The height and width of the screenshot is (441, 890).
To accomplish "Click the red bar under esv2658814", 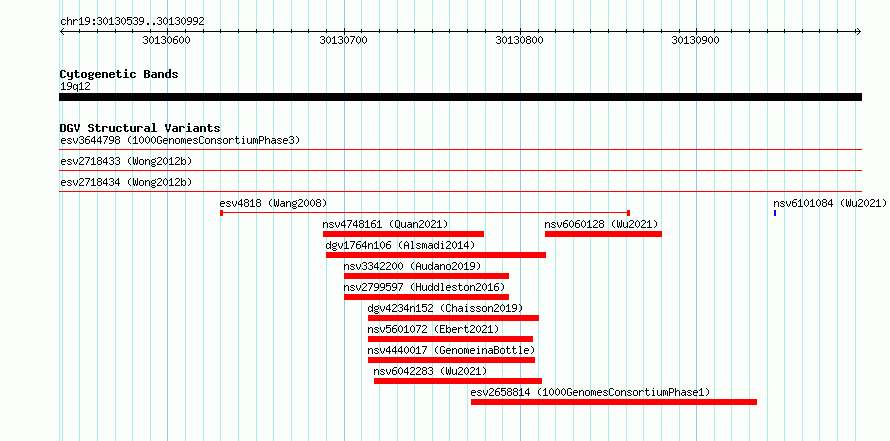I will tap(614, 402).
